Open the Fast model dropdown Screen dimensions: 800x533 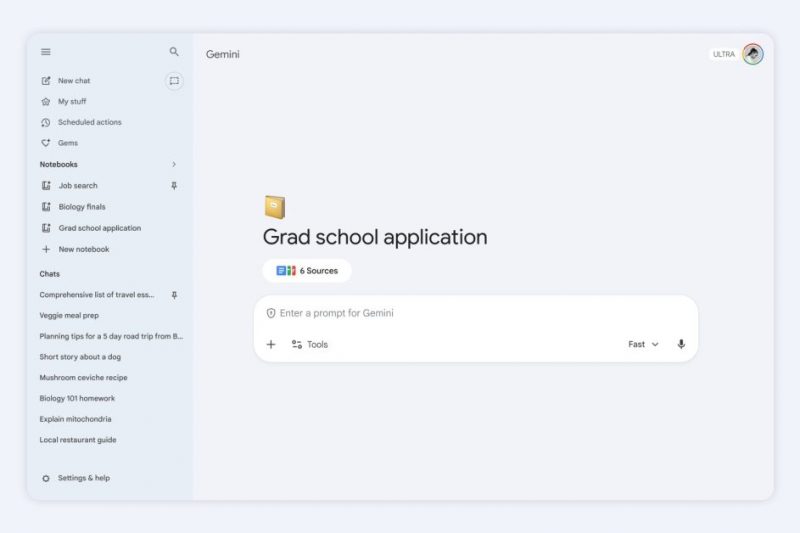tap(643, 344)
